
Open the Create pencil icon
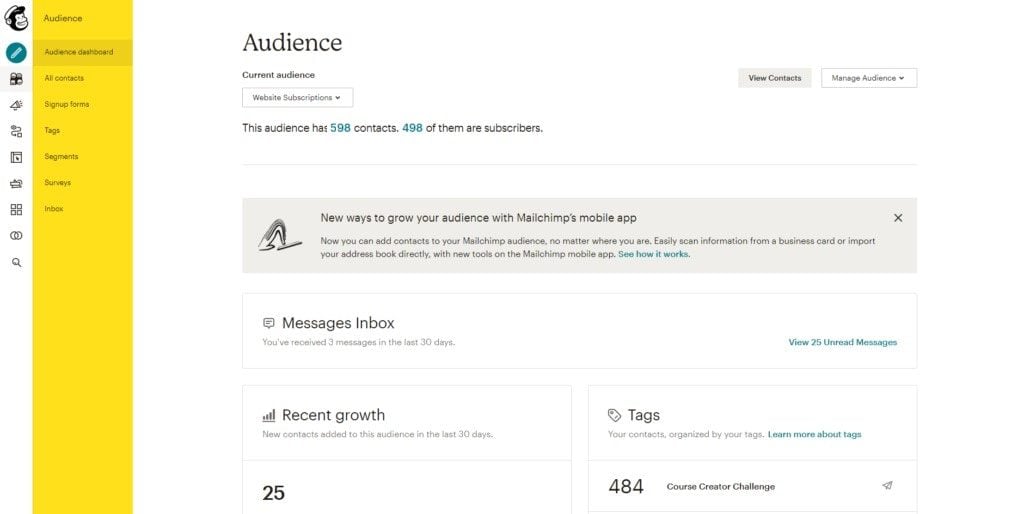click(x=16, y=53)
